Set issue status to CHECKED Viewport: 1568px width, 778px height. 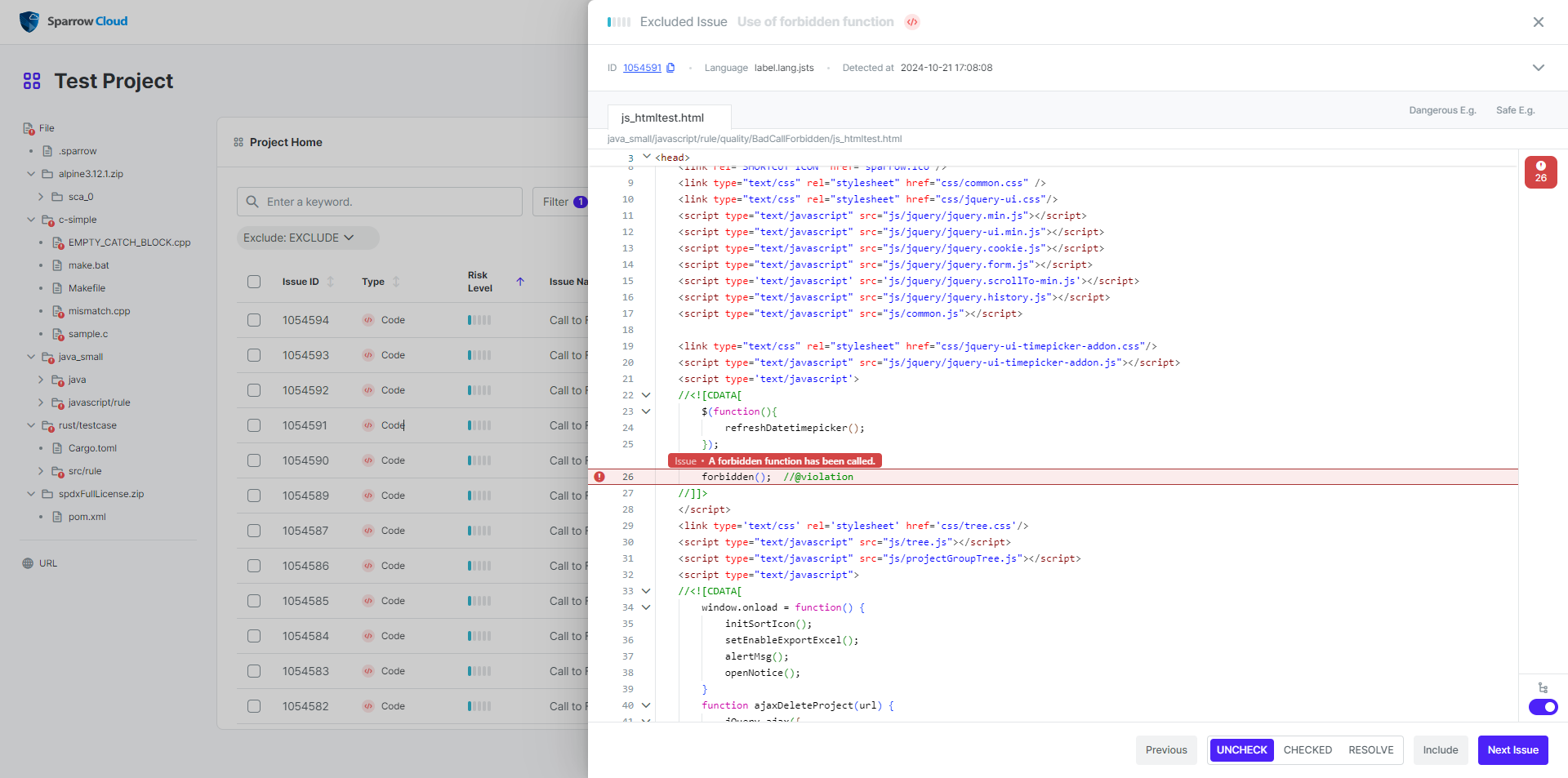[1307, 750]
